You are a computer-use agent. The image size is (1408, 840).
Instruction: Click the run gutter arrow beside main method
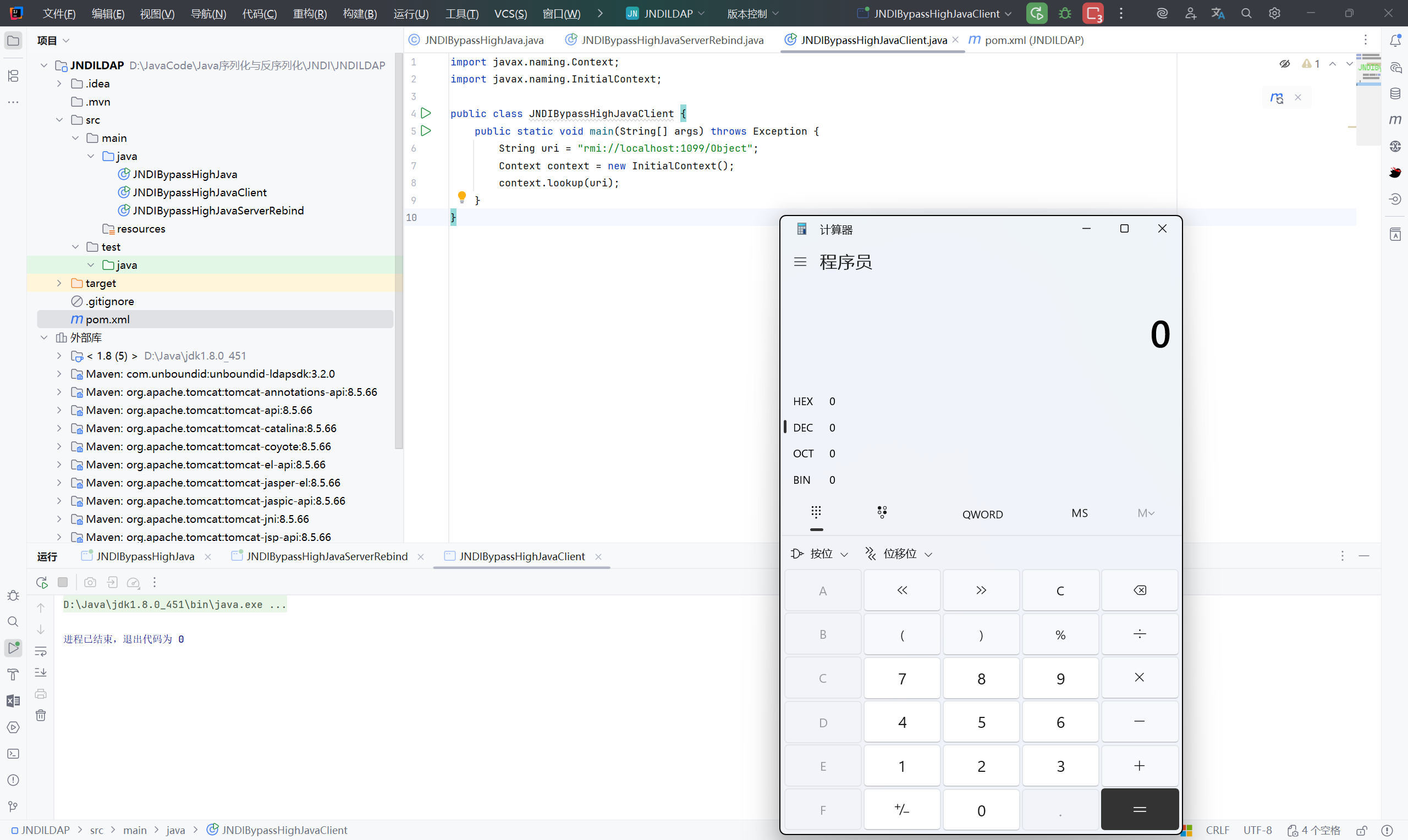click(426, 131)
